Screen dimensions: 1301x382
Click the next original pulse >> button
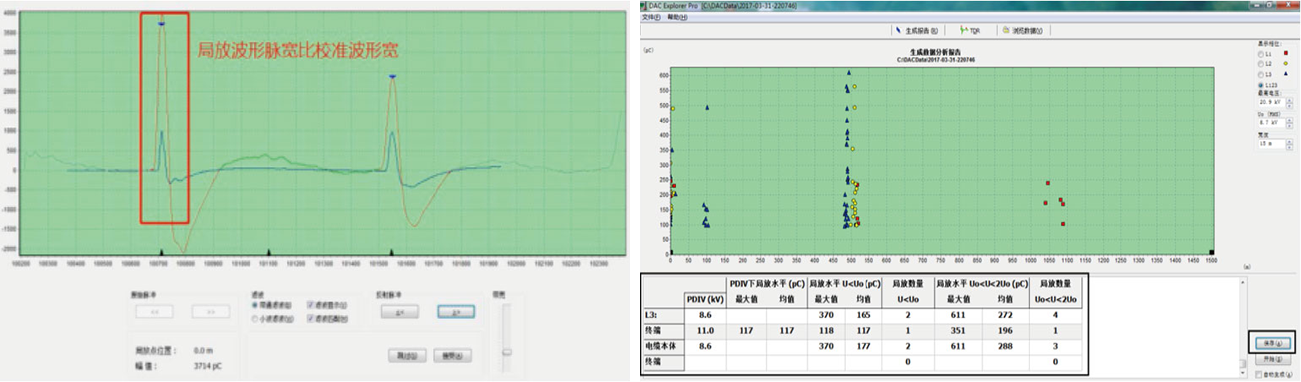[x=210, y=312]
